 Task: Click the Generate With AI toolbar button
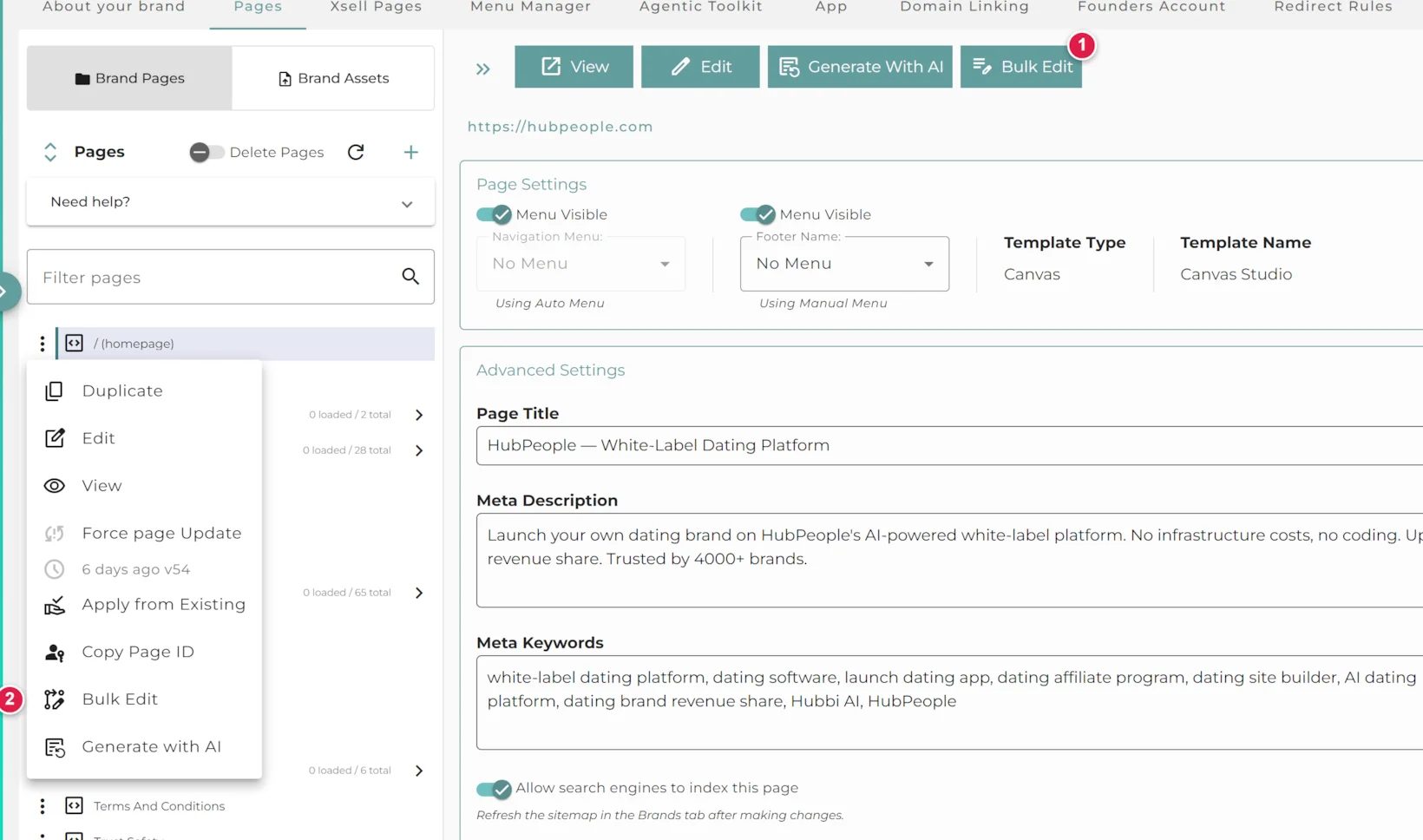[x=860, y=67]
